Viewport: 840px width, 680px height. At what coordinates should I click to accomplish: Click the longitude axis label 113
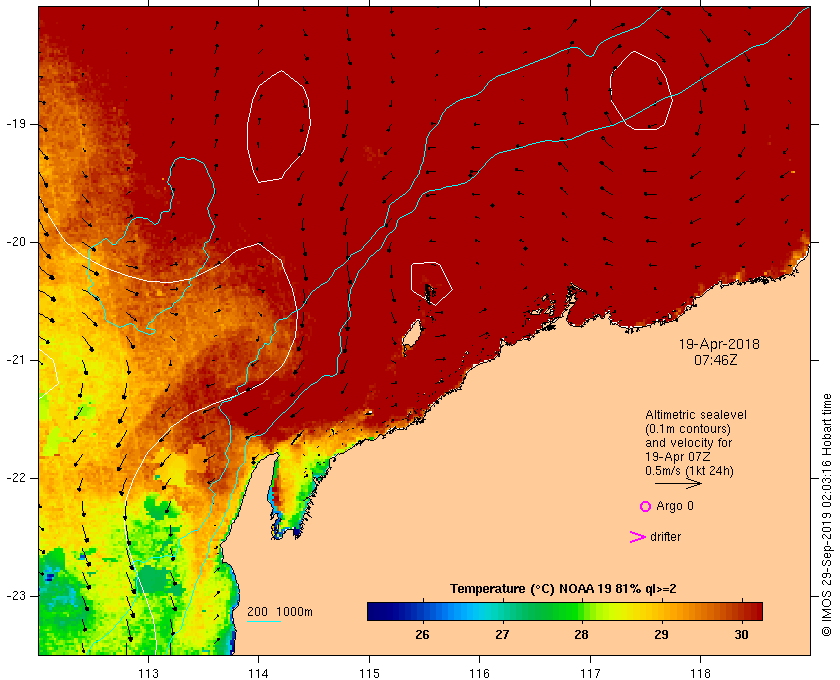click(x=148, y=673)
